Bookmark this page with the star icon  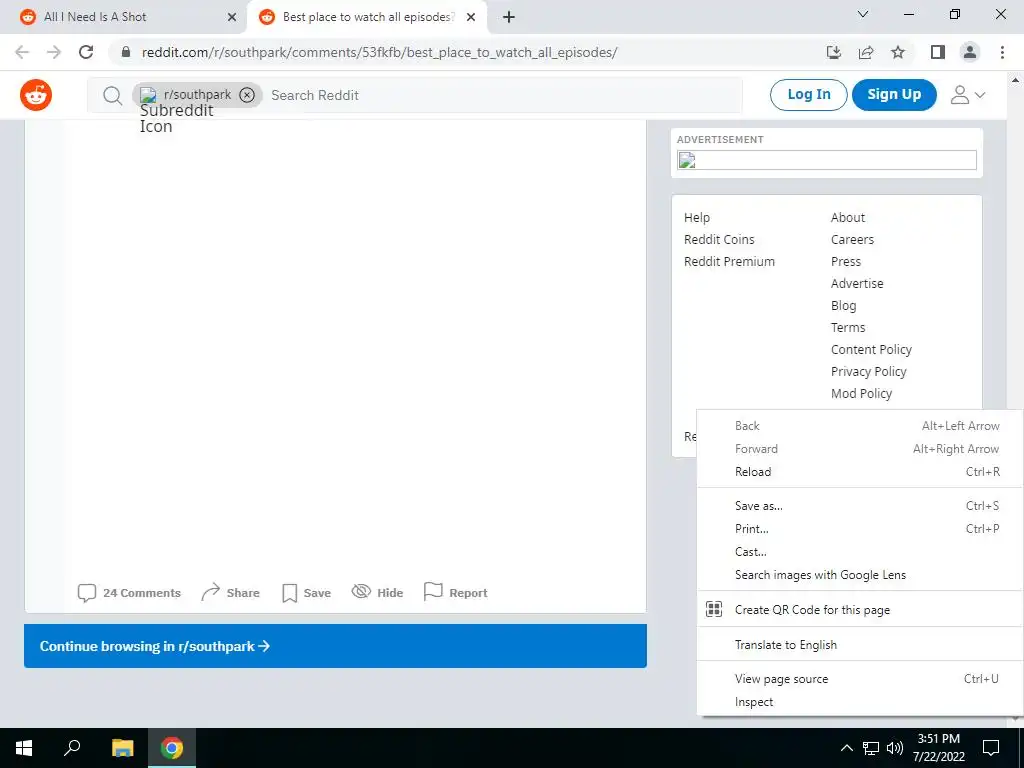click(898, 52)
